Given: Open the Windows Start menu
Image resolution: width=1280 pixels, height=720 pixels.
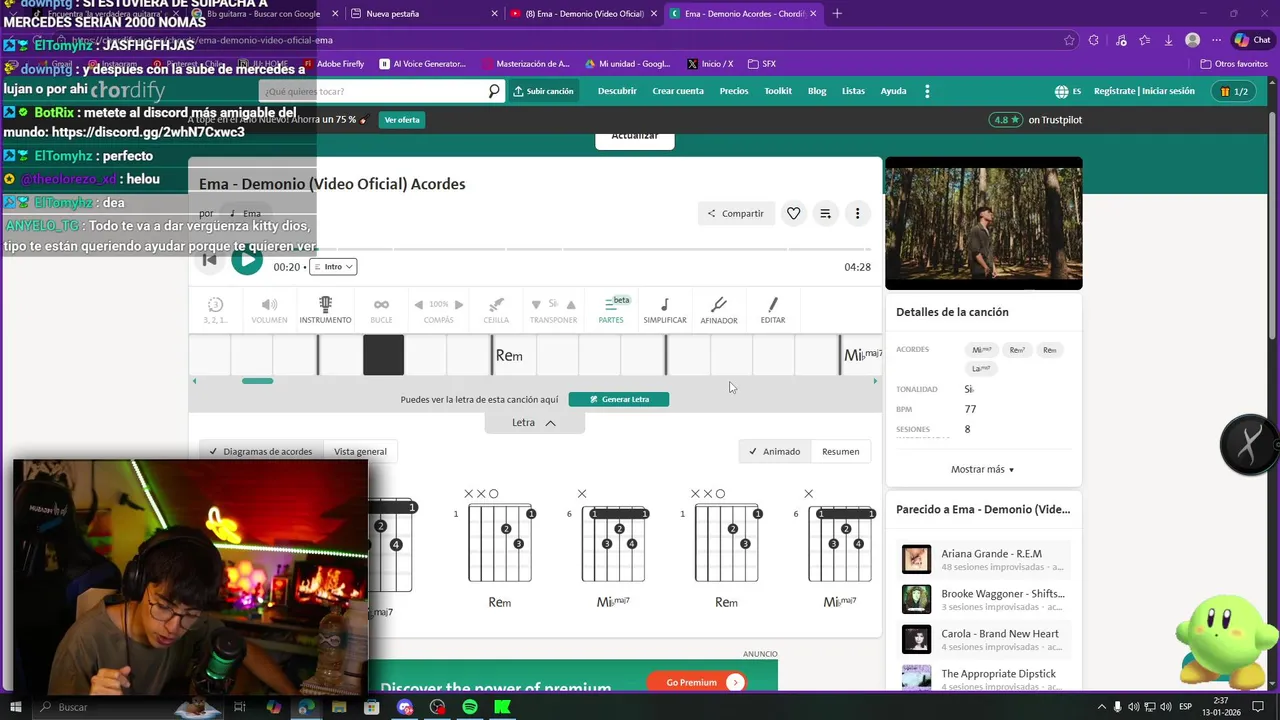Looking at the screenshot, I should 15,707.
